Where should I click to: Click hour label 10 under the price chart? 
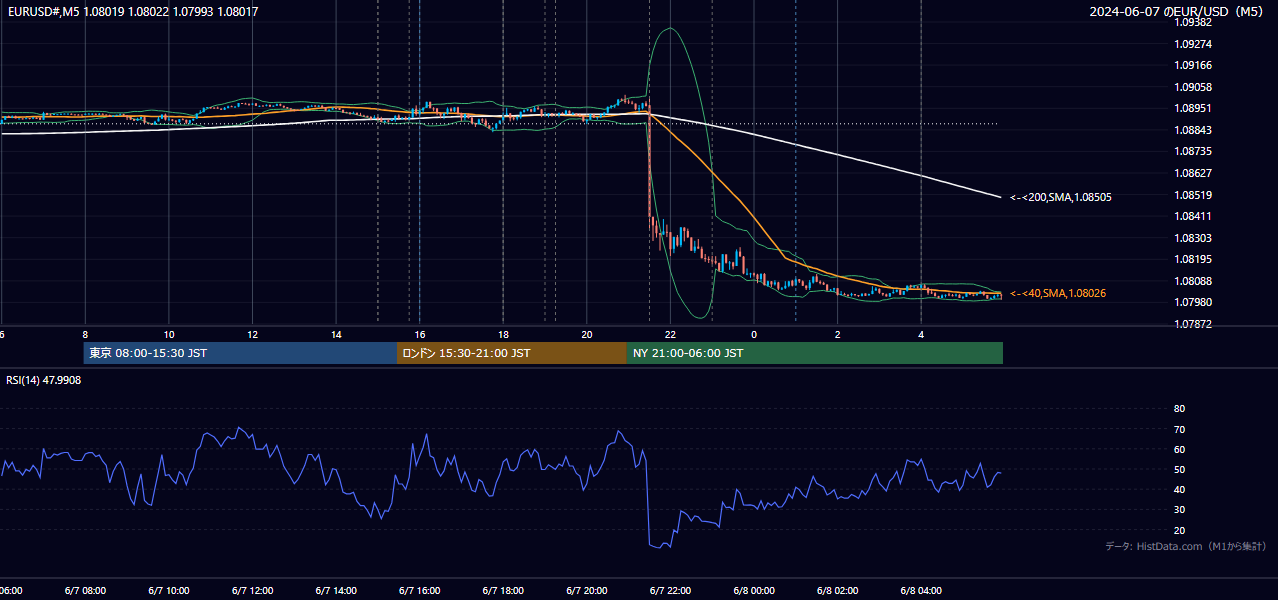[169, 334]
